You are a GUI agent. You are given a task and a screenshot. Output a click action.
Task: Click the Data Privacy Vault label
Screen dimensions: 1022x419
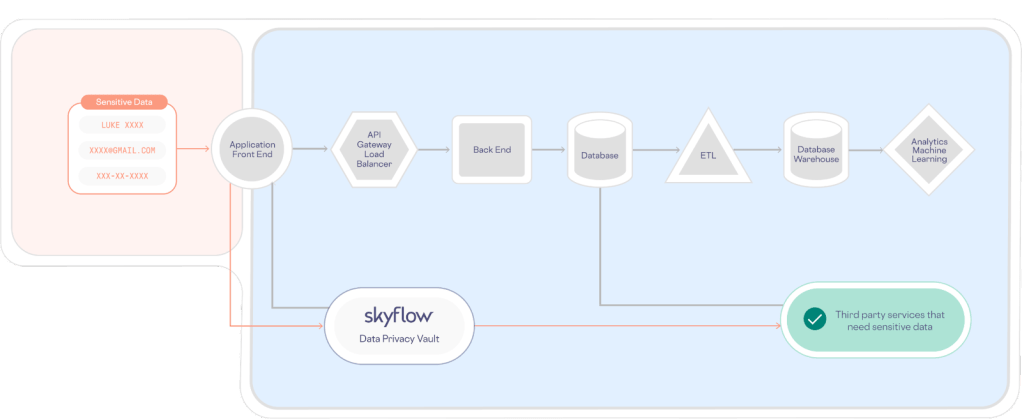coord(397,339)
